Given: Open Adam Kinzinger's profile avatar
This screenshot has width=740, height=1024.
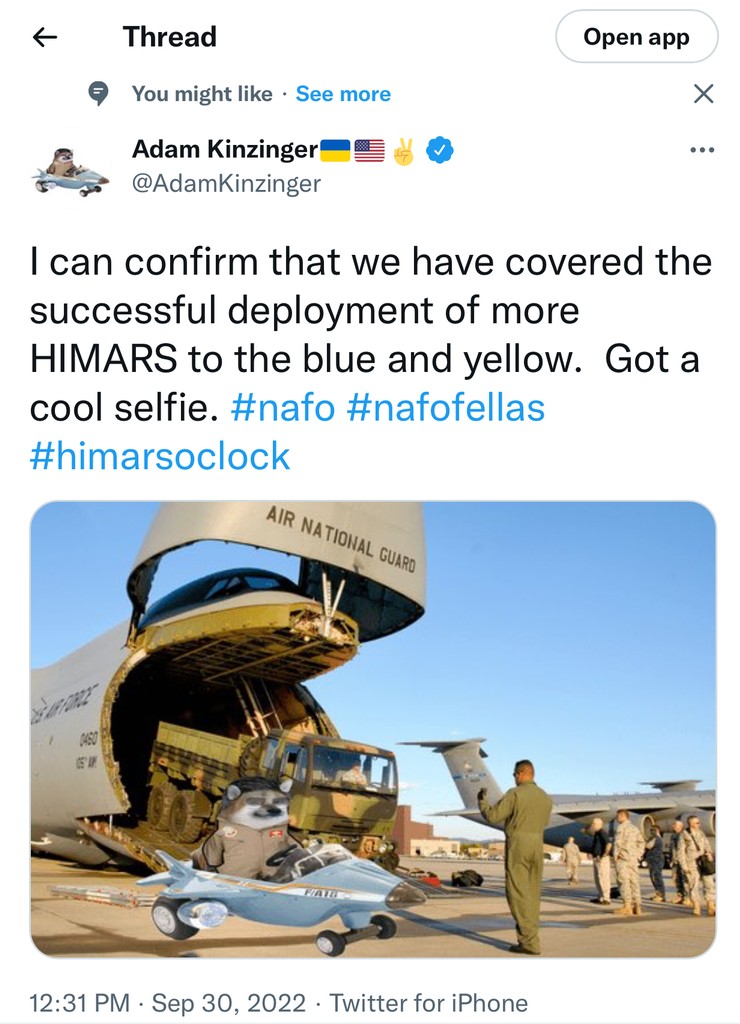Looking at the screenshot, I should pos(69,167).
